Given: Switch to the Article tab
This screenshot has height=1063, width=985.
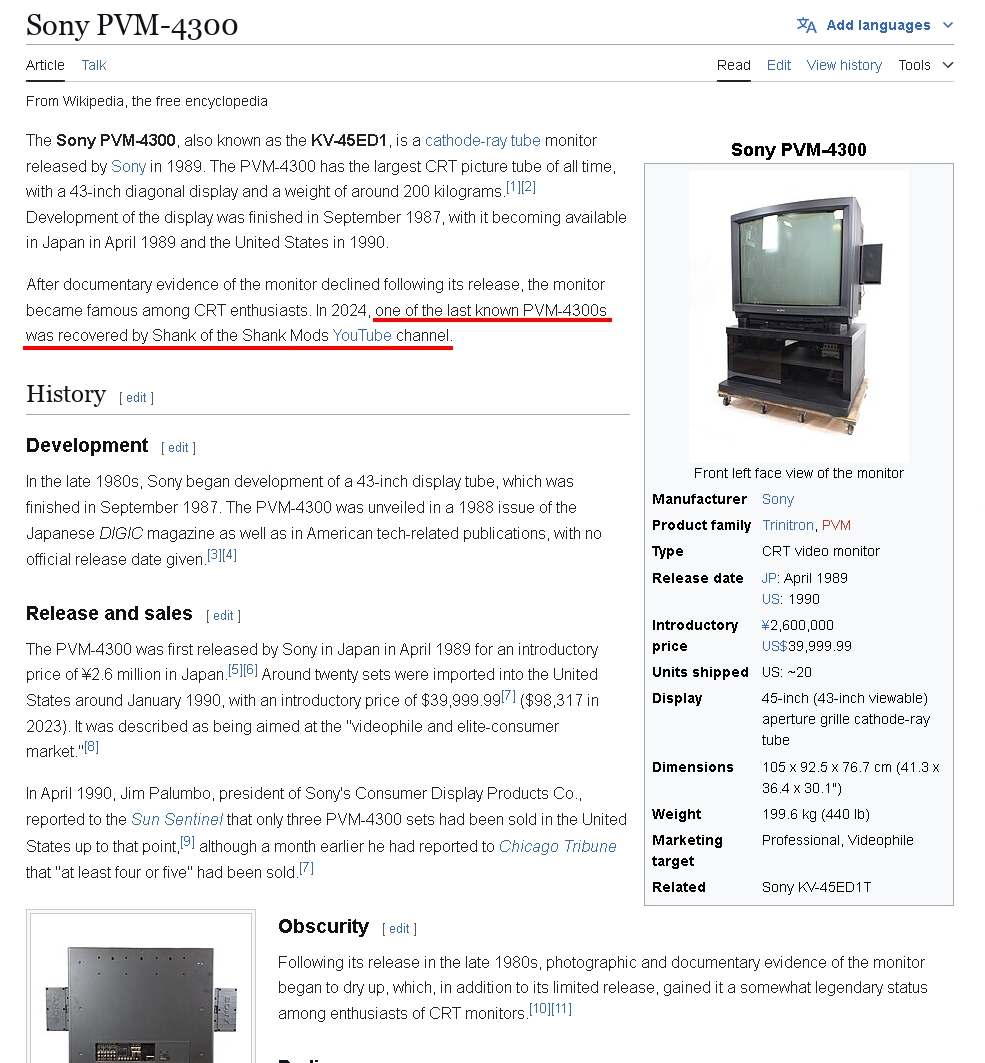Looking at the screenshot, I should point(45,65).
